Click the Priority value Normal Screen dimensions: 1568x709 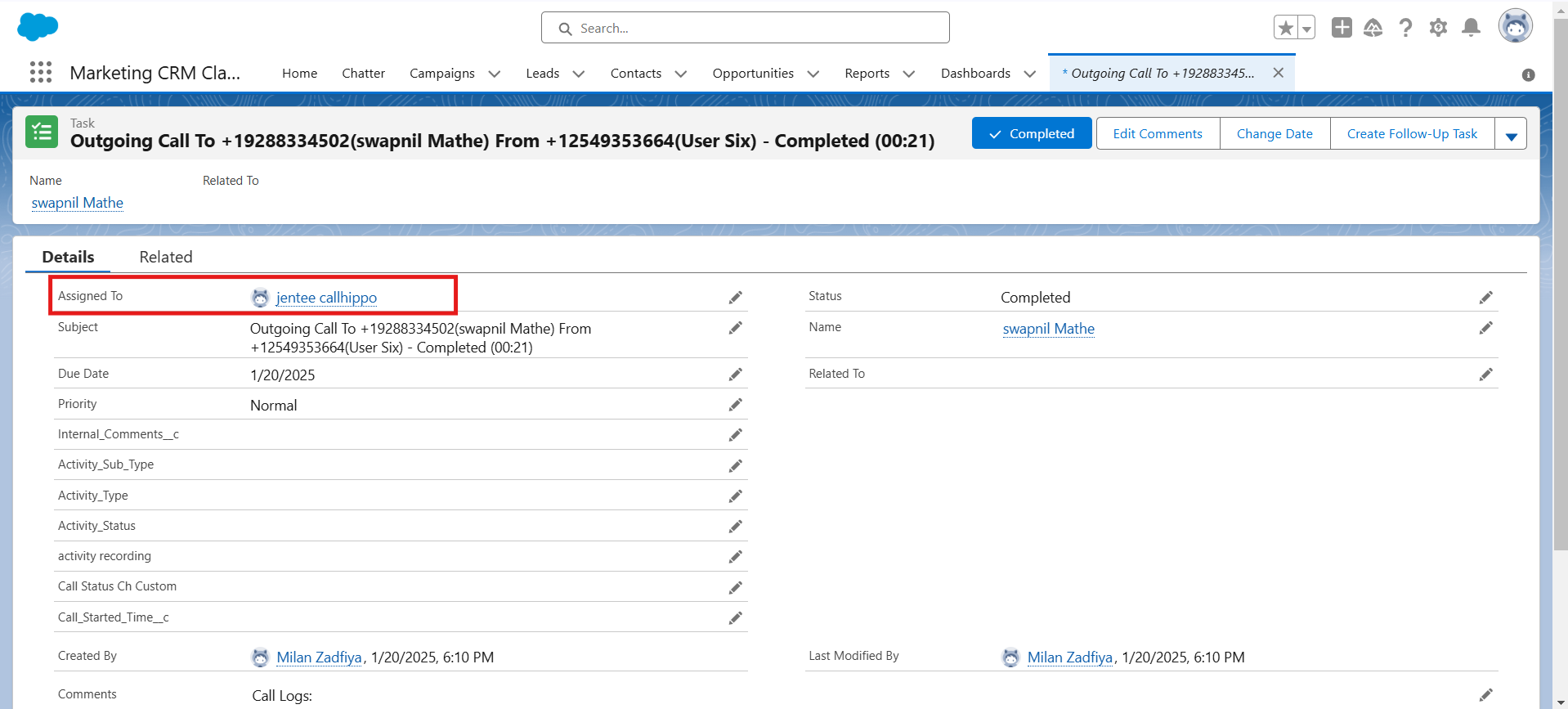point(273,406)
